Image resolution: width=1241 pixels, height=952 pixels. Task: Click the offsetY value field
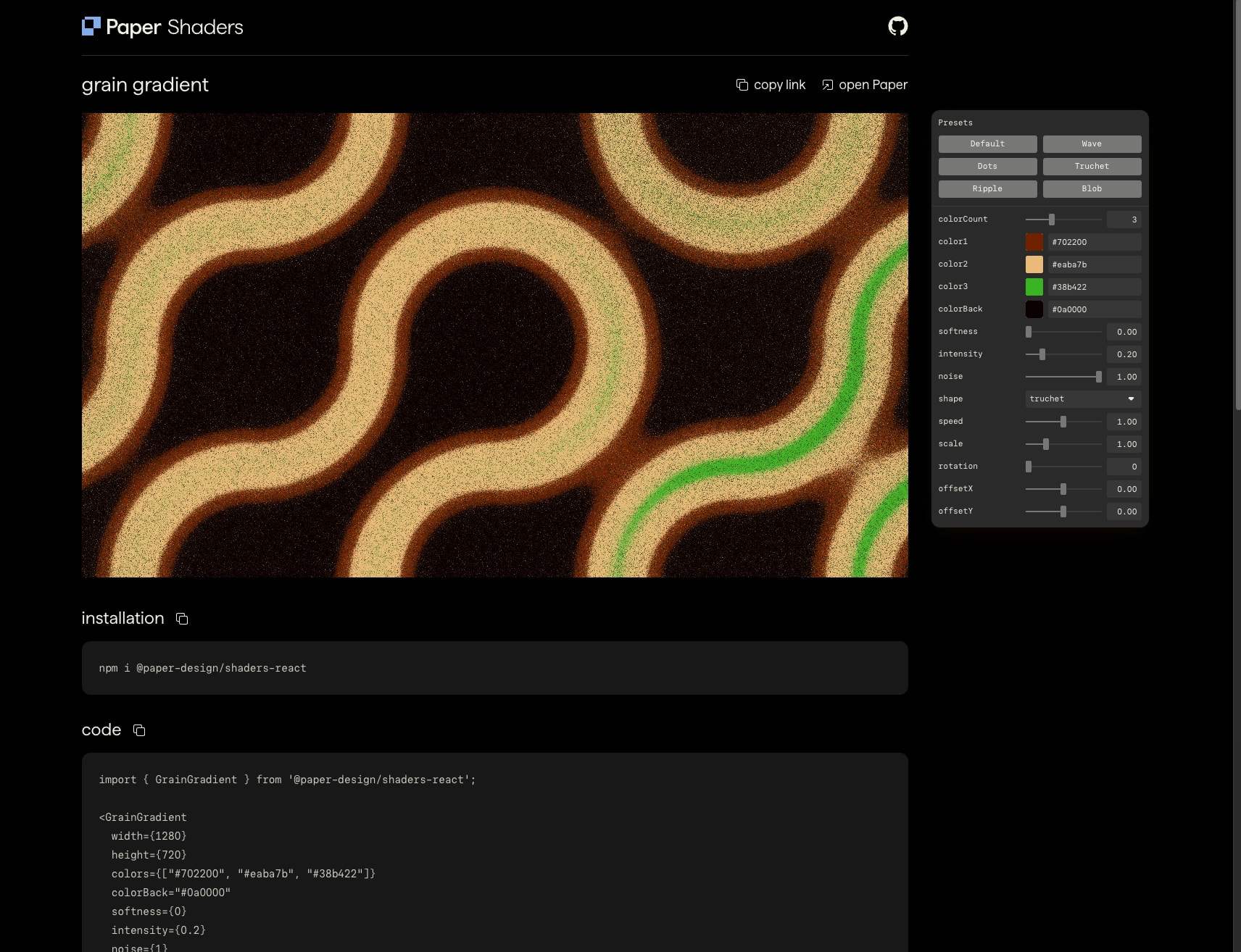(1124, 512)
